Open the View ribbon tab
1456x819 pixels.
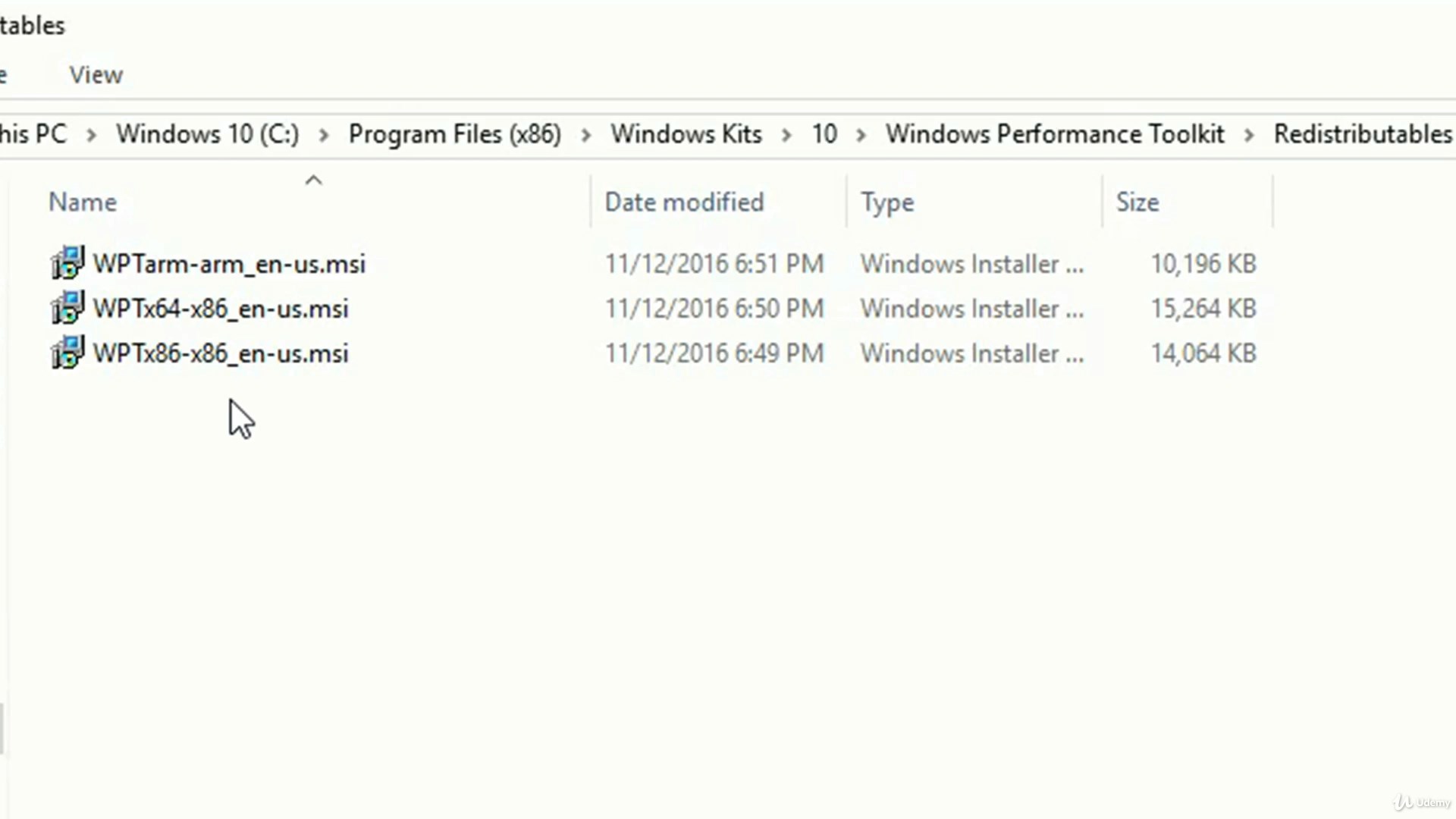pos(96,75)
